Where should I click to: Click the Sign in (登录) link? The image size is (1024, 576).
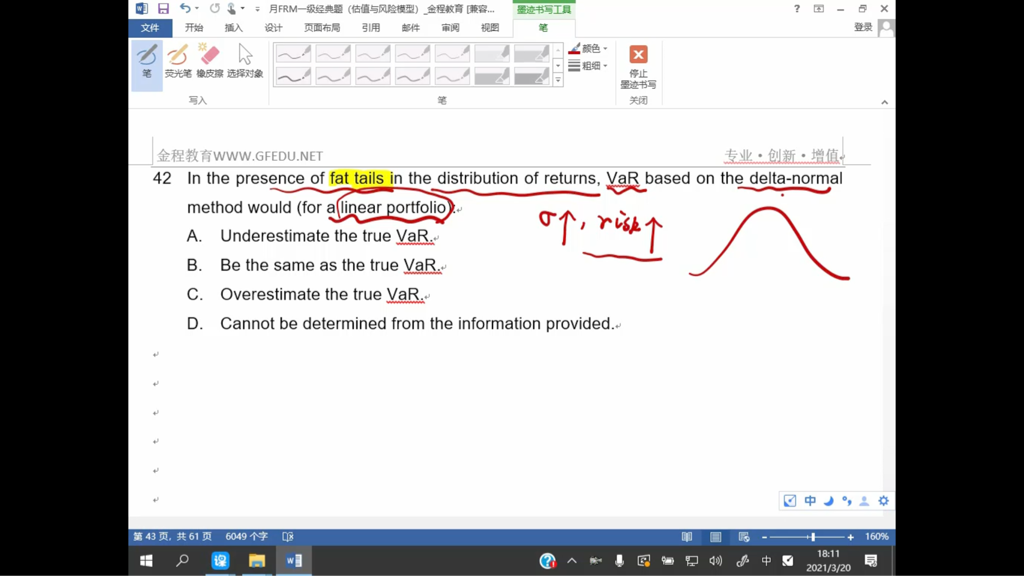click(863, 28)
